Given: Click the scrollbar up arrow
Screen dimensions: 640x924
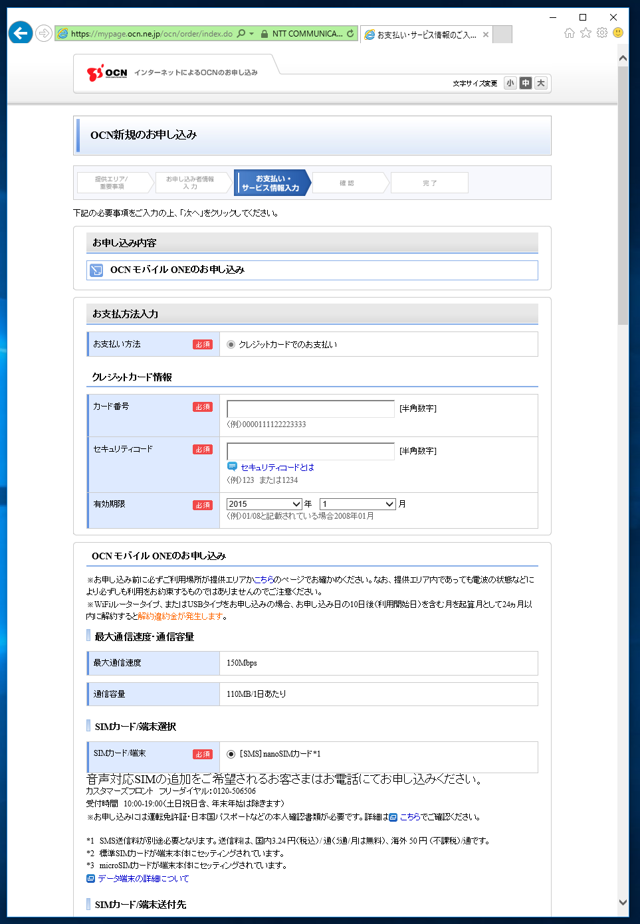Looking at the screenshot, I should [x=623, y=58].
